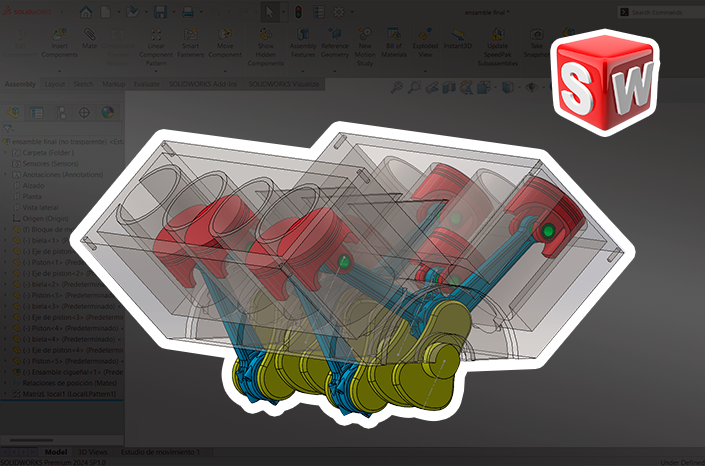Insert a Bill of Materials
The height and width of the screenshot is (466, 705).
pyautogui.click(x=394, y=43)
